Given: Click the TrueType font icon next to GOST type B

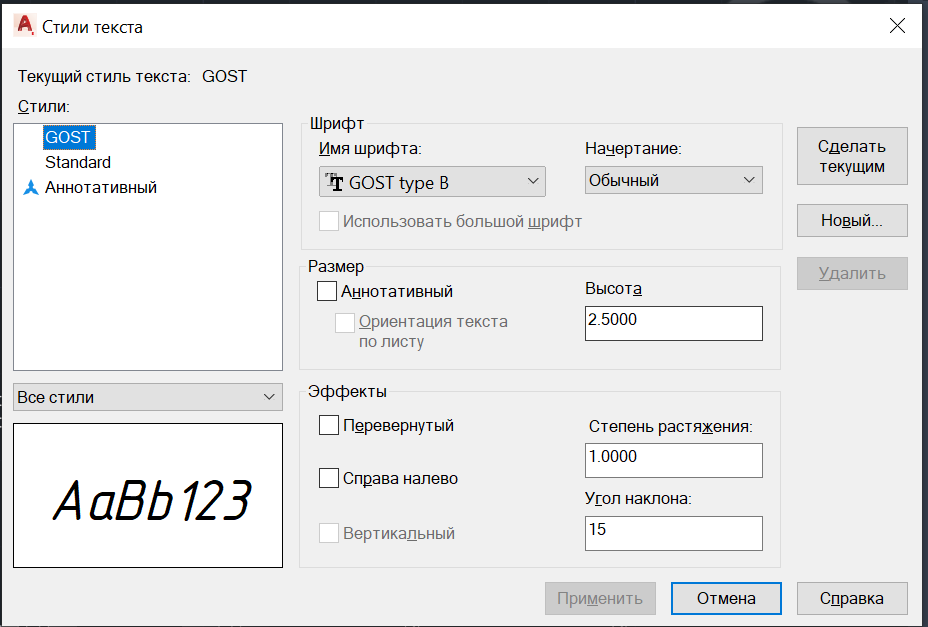Looking at the screenshot, I should [x=335, y=182].
